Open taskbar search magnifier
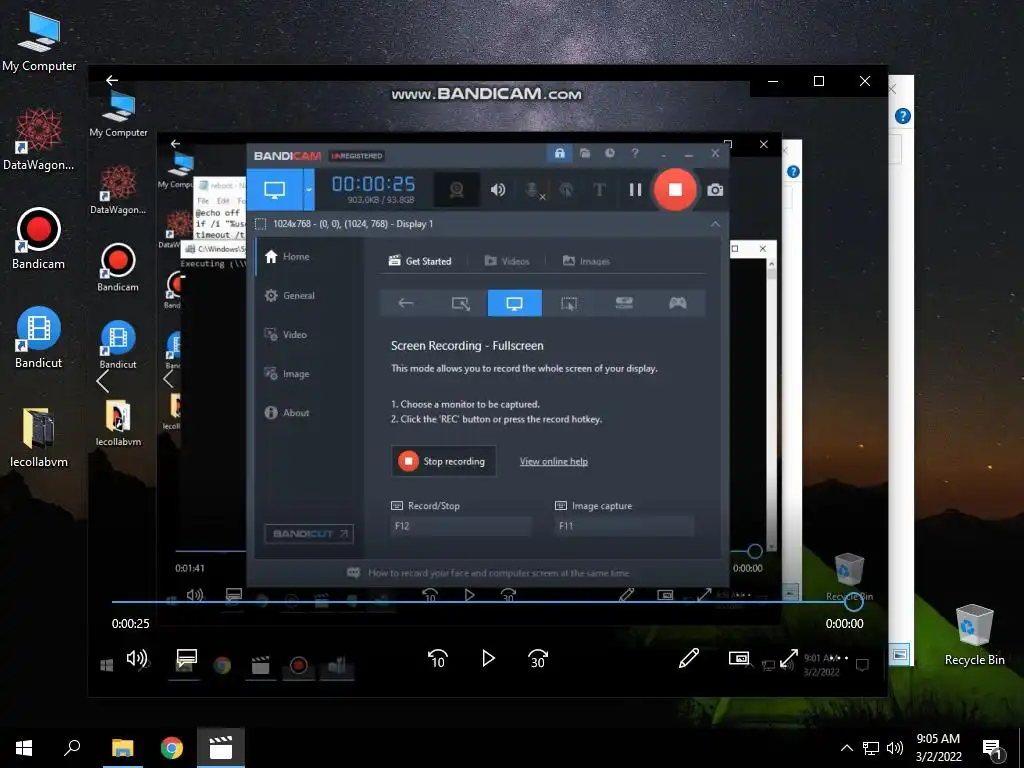Viewport: 1024px width, 768px height. point(72,748)
